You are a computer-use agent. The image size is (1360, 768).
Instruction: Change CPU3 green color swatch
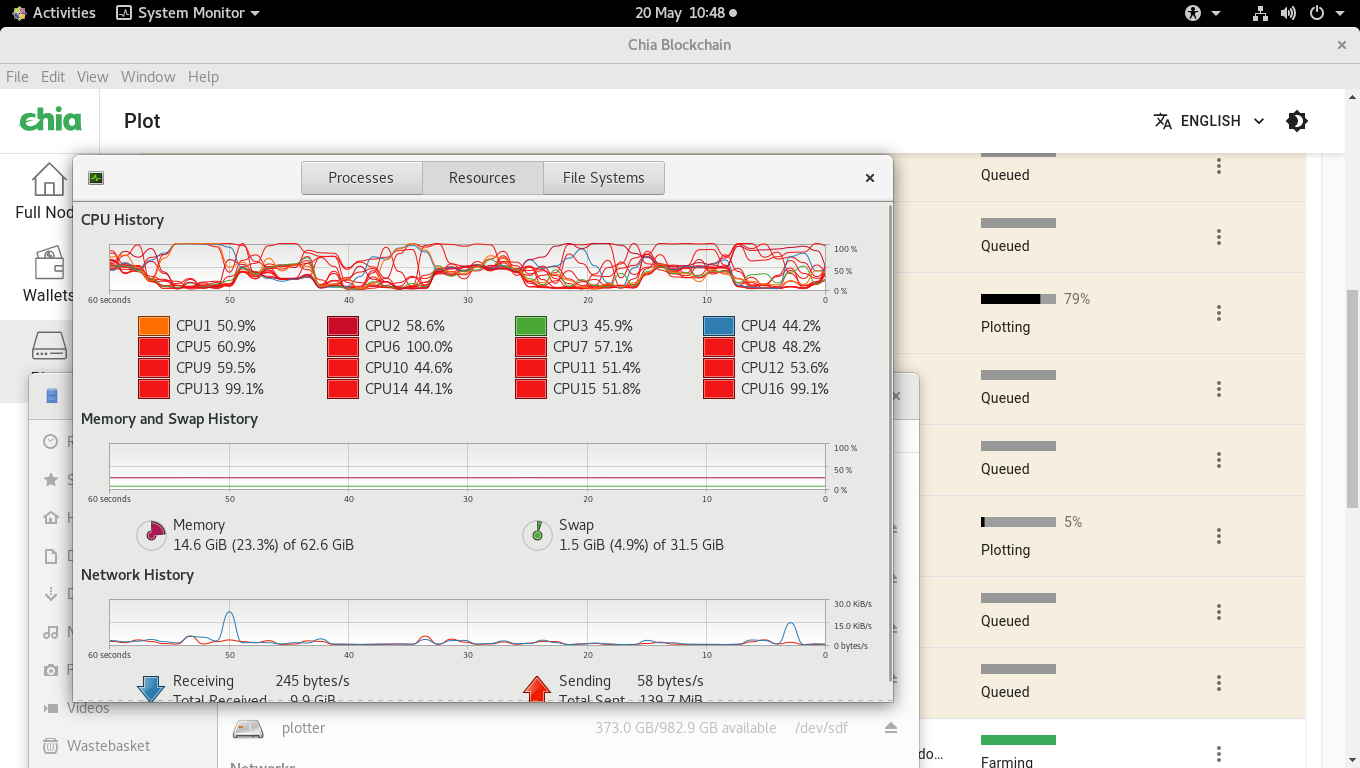click(531, 326)
